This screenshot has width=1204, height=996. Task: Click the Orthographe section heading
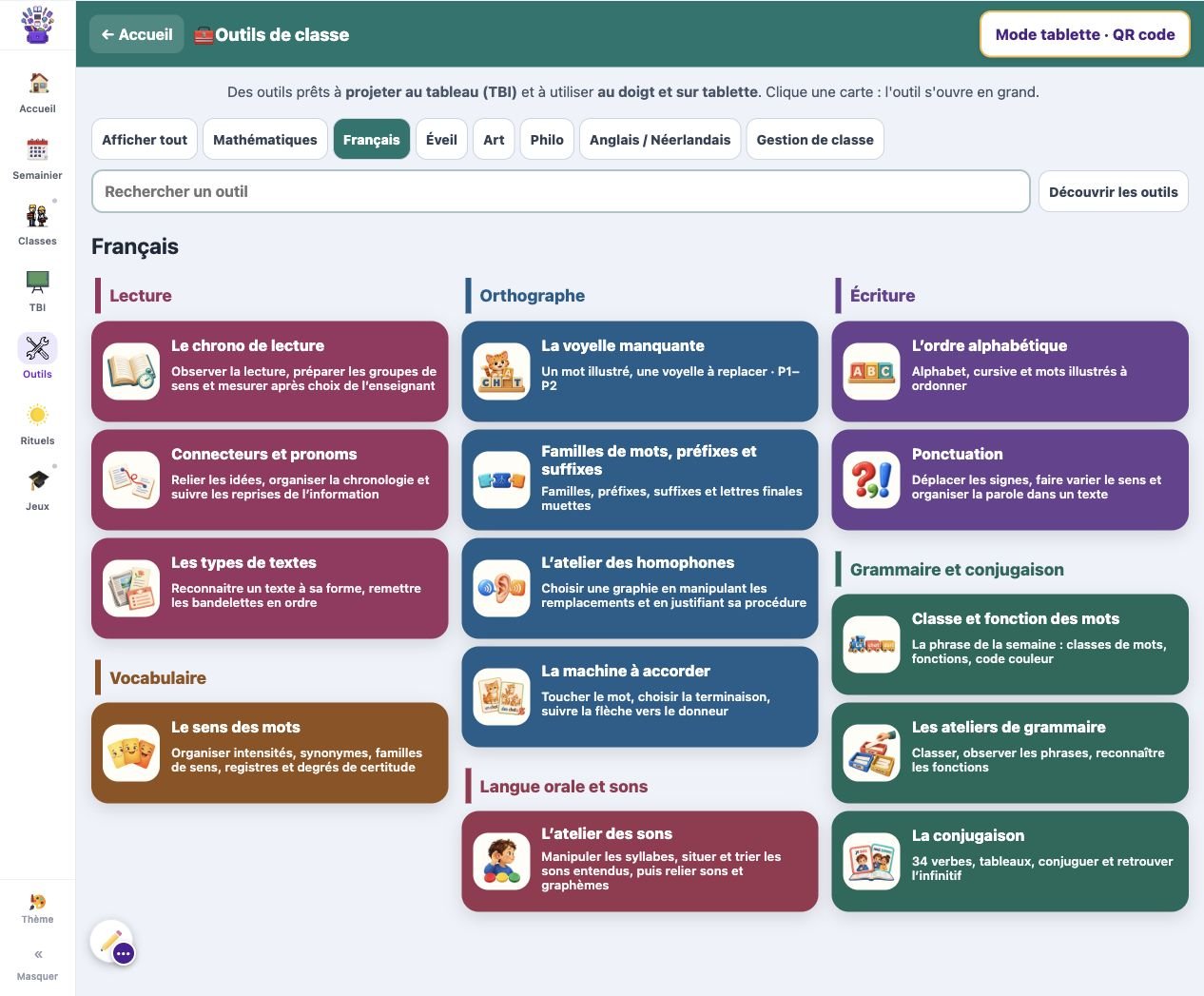click(533, 296)
